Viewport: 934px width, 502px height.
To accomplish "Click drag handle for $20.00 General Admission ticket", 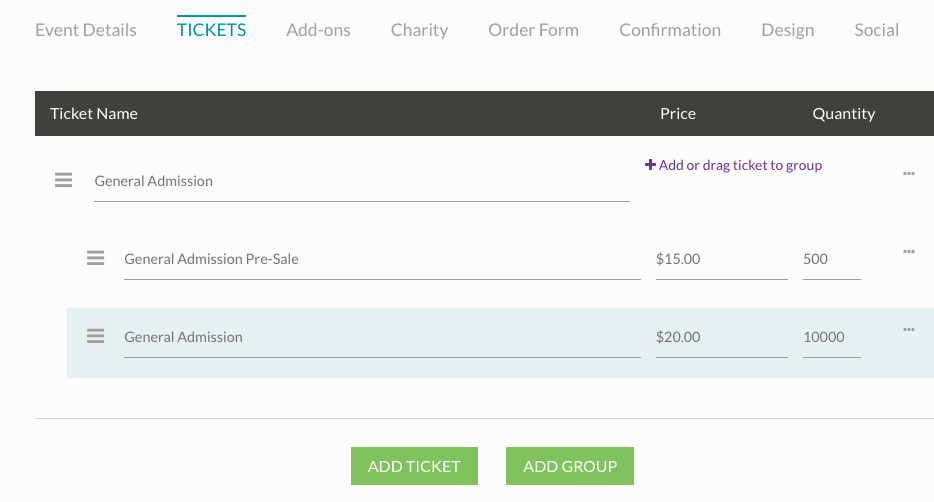I will pyautogui.click(x=95, y=336).
